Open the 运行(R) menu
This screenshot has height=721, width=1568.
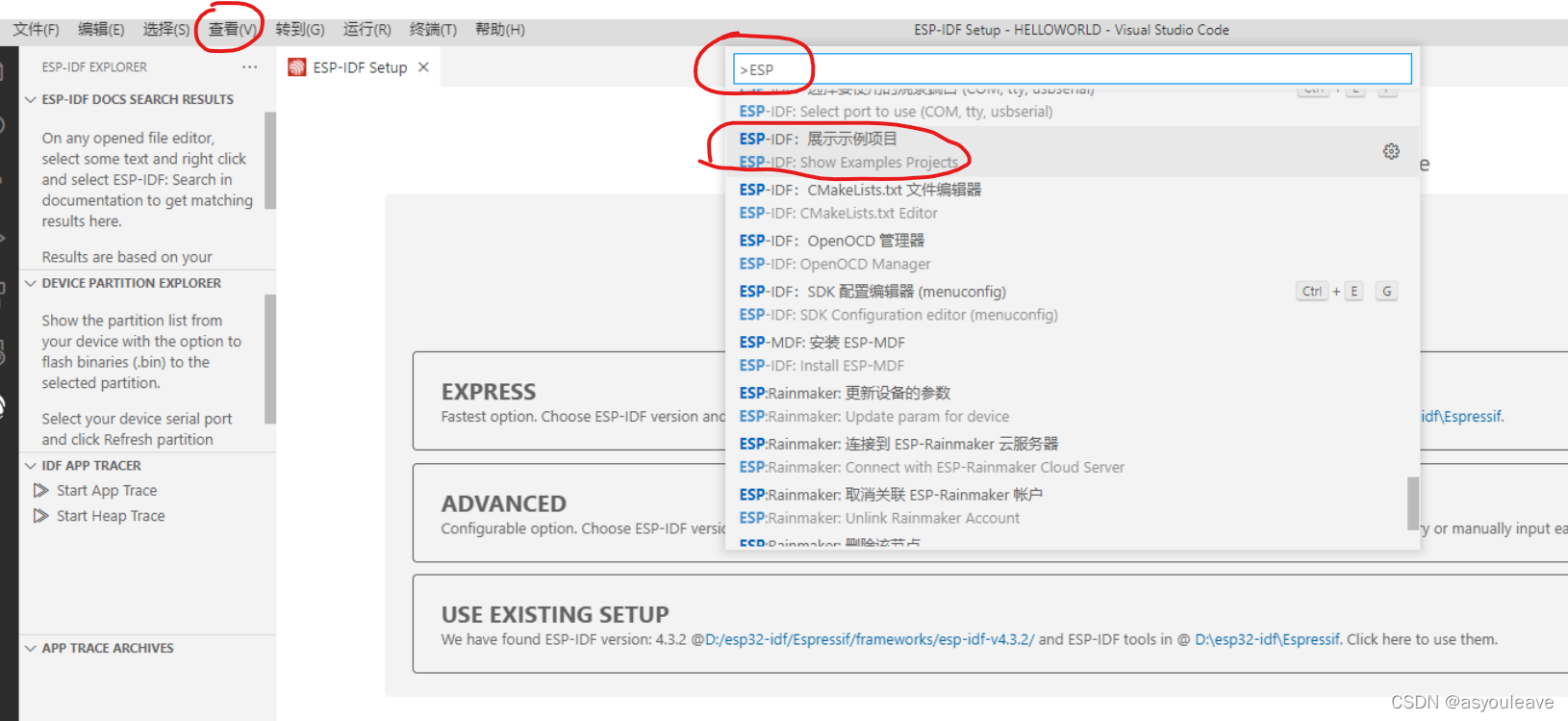click(367, 30)
